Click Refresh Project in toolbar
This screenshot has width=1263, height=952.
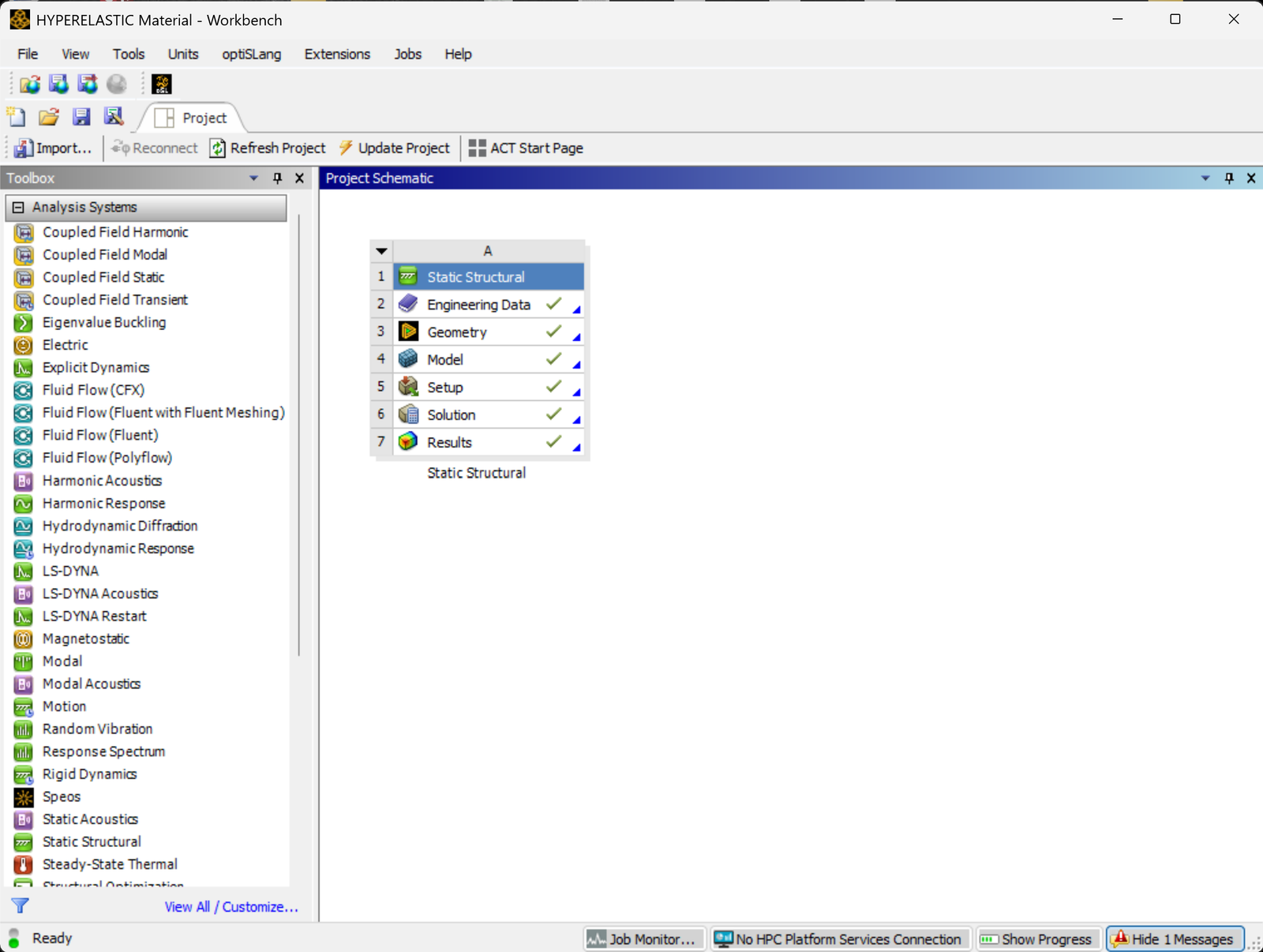(x=268, y=148)
